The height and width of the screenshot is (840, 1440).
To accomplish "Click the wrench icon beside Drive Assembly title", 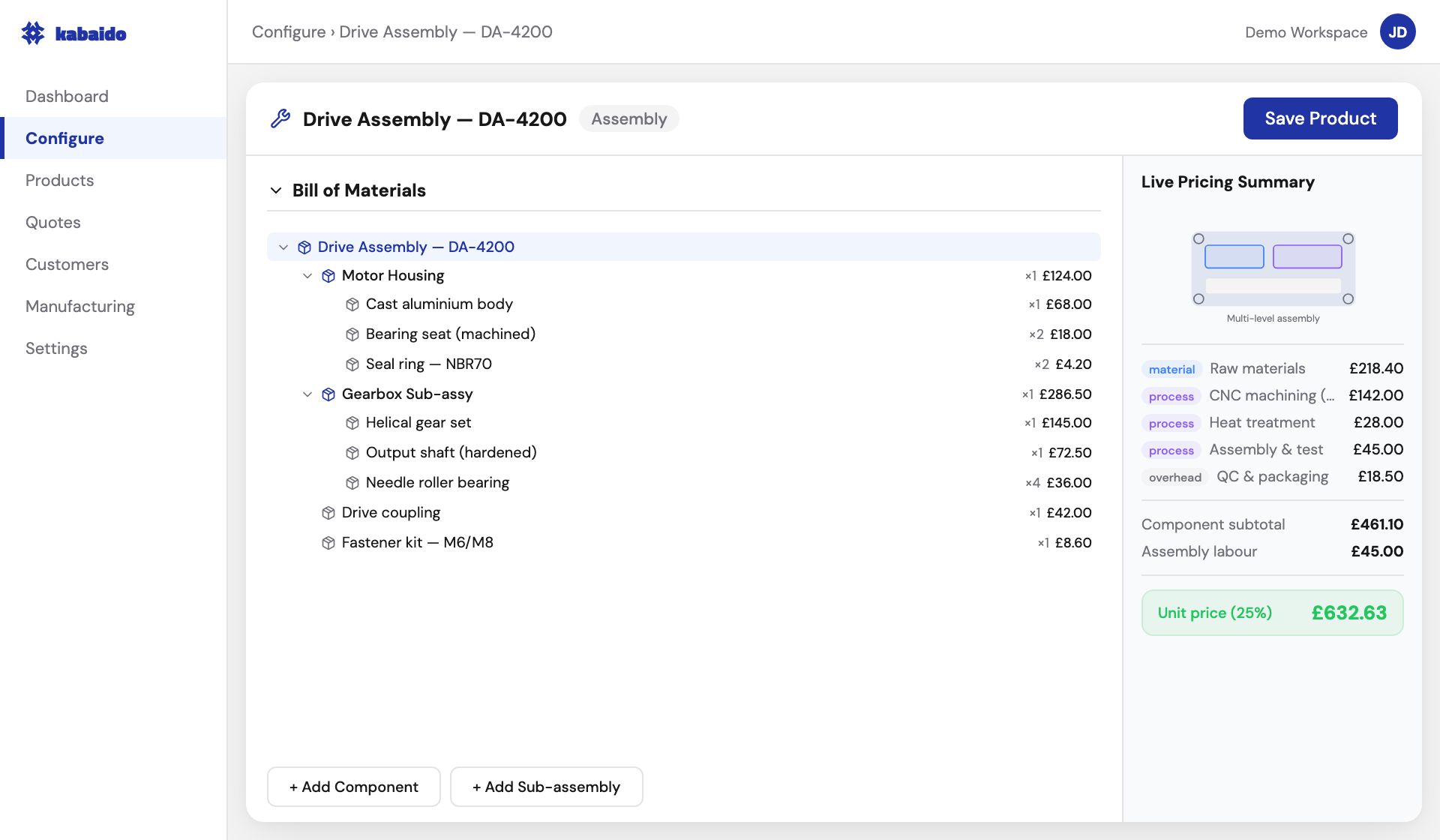I will tap(280, 118).
